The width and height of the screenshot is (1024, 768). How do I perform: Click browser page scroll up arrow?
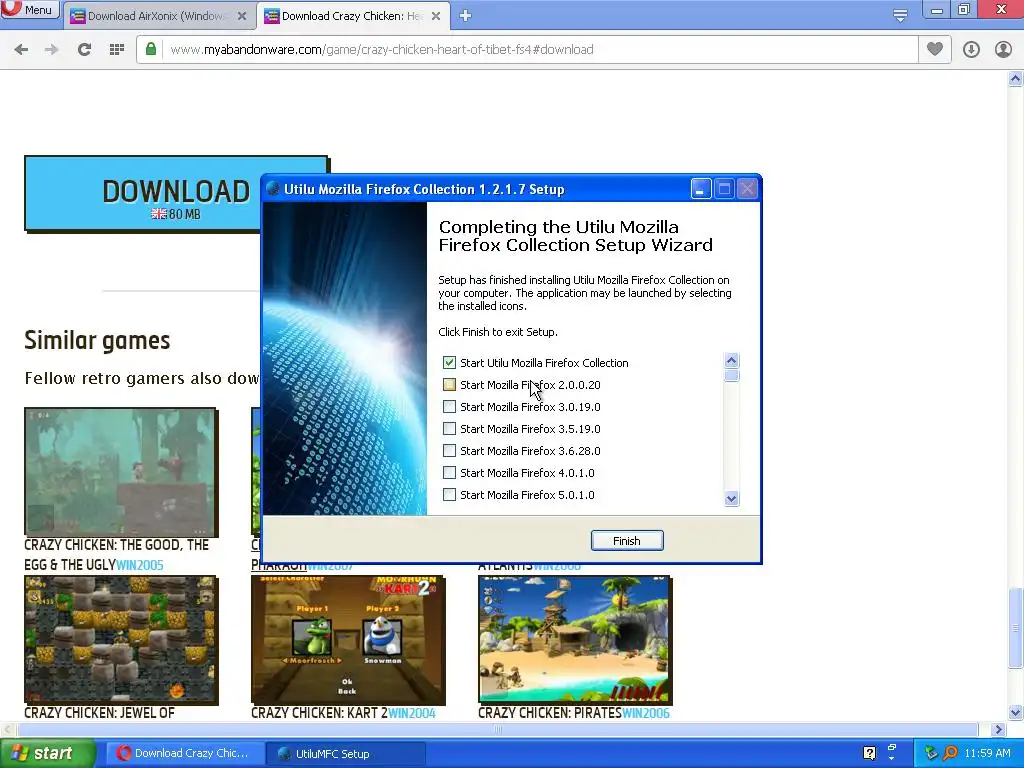click(1015, 79)
